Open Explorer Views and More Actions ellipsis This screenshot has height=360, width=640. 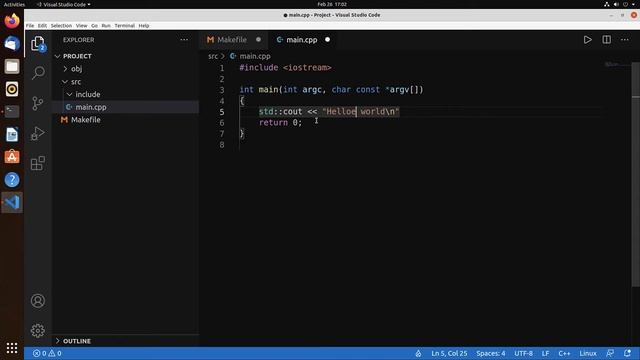(x=184, y=40)
